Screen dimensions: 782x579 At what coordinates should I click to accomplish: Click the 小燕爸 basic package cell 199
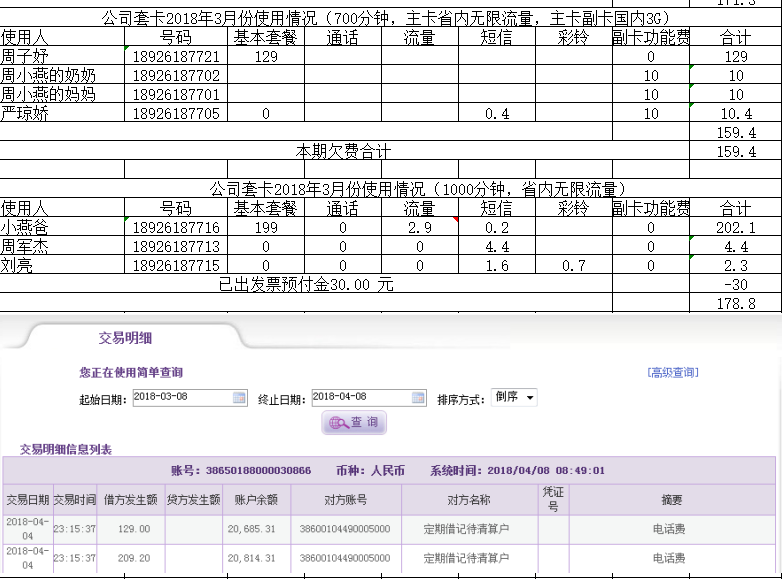click(x=265, y=228)
